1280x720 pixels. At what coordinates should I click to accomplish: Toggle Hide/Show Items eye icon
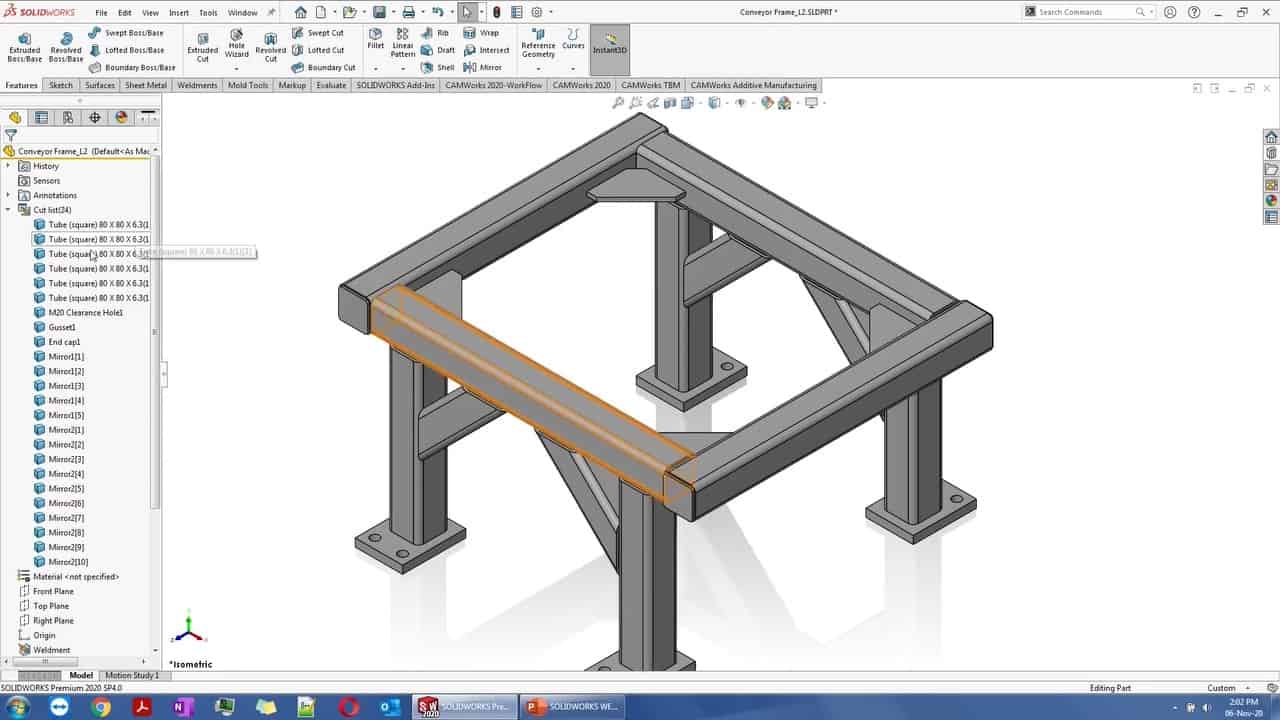click(740, 102)
